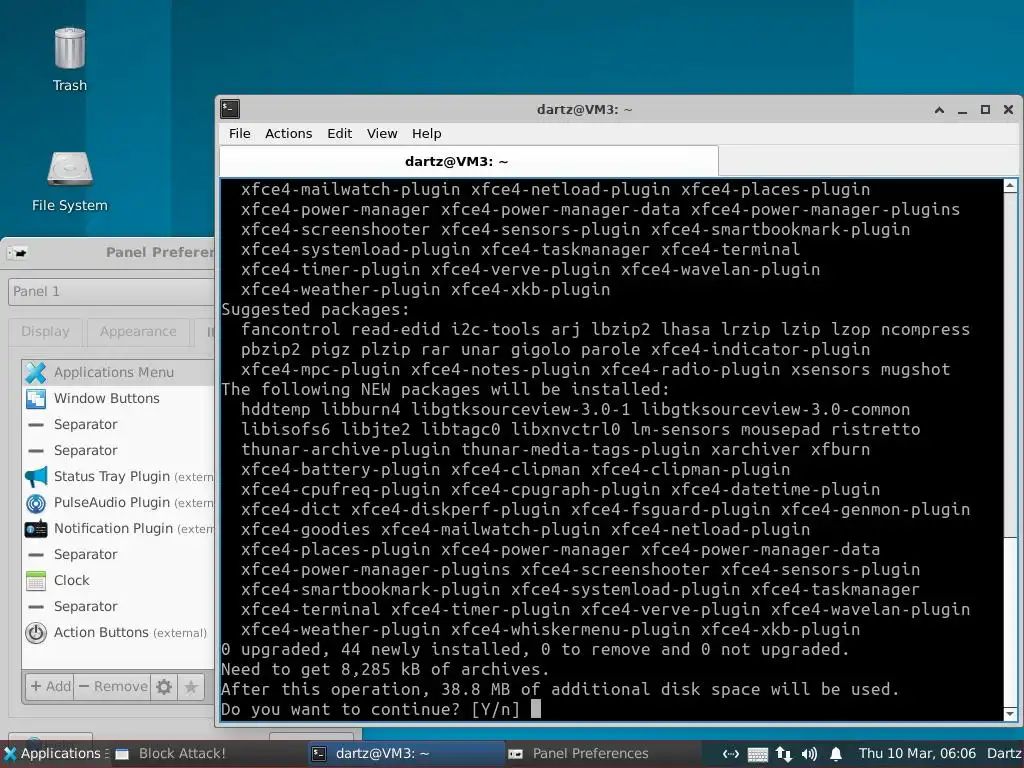Select the Action Buttons power icon

36,633
